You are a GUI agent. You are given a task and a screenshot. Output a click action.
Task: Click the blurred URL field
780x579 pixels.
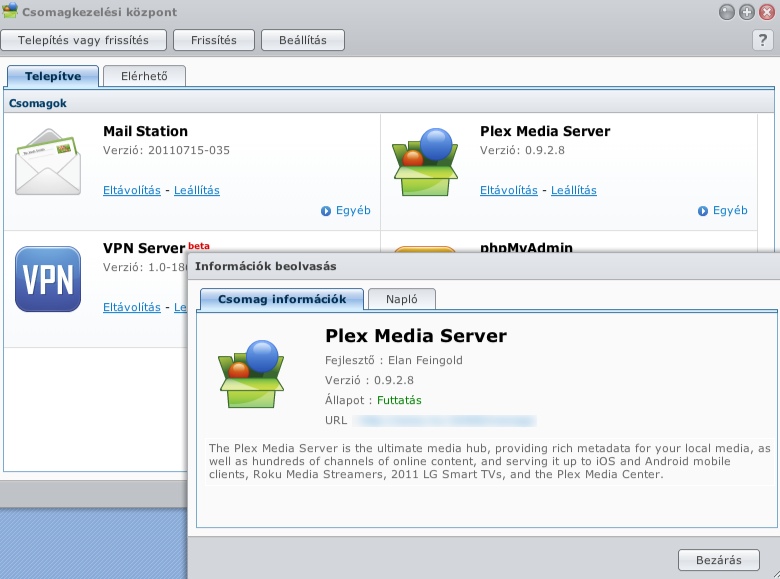444,421
